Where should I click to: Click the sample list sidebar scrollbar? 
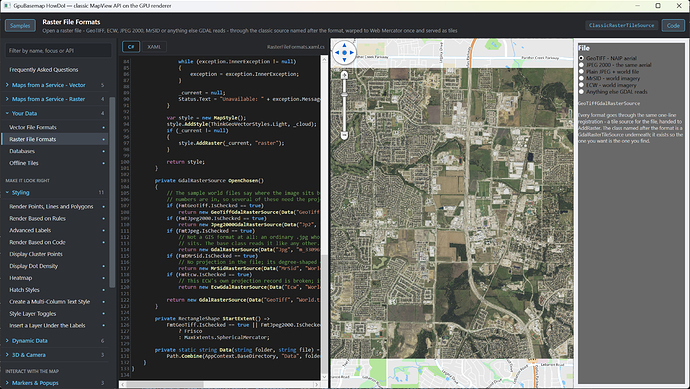click(112, 191)
